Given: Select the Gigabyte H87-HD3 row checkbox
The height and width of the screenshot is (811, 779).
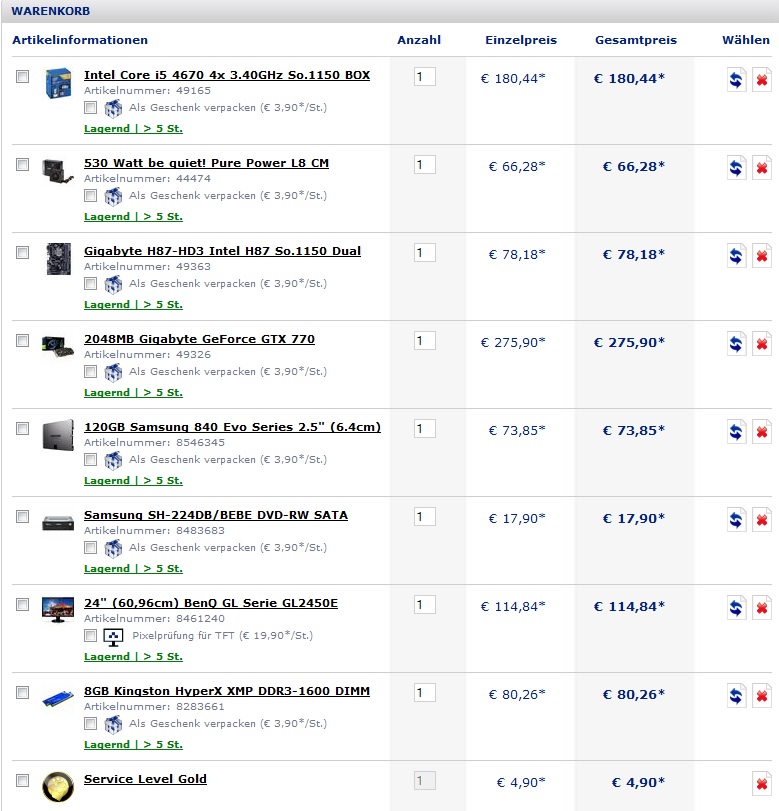Looking at the screenshot, I should pos(22,252).
